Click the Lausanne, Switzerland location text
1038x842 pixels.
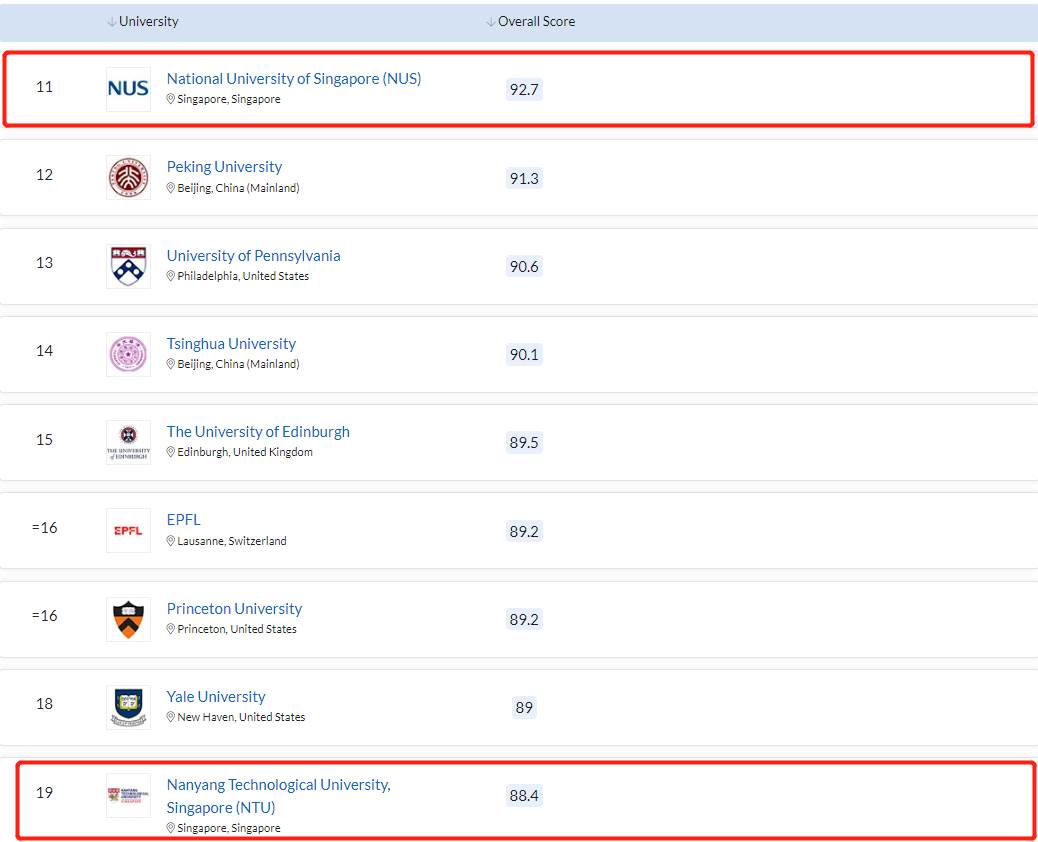click(232, 541)
